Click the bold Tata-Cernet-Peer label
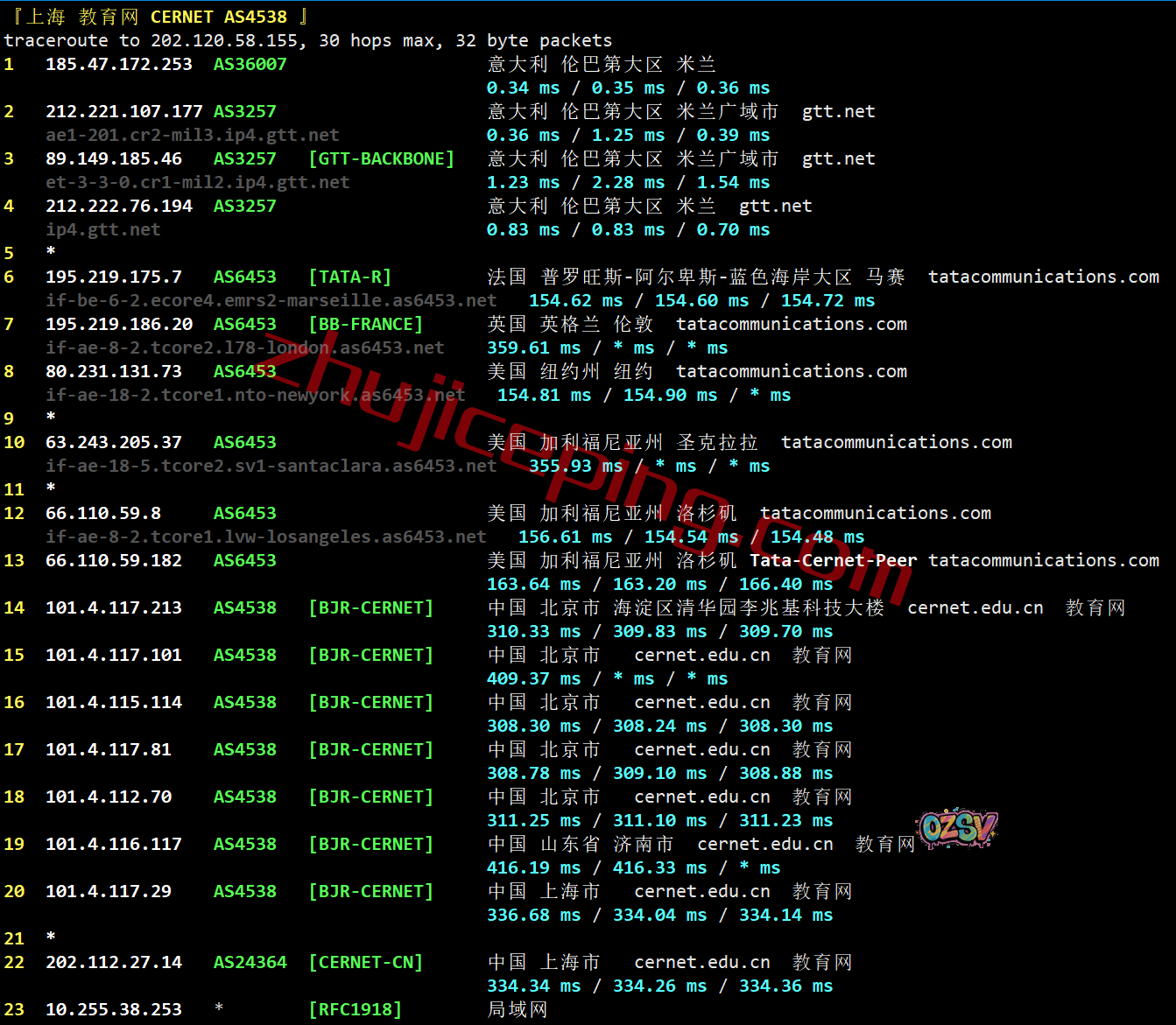The image size is (1176, 1025). pos(833,560)
